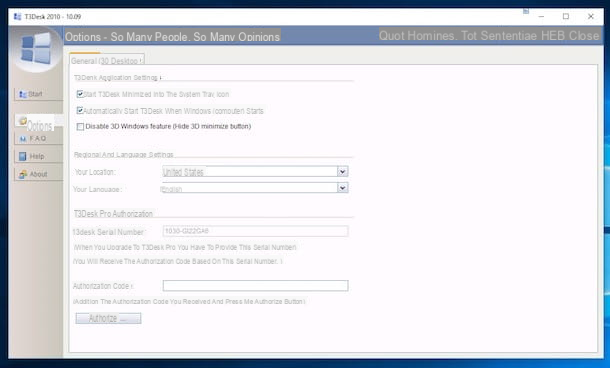The image size is (610, 368).
Task: Click the 'Quot Homines, Tot Sententiae' text
Action: (x=458, y=36)
